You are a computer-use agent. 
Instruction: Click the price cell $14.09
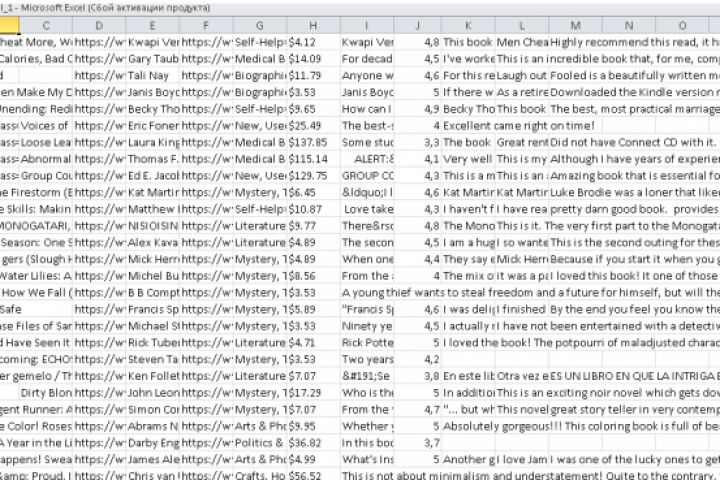(x=314, y=59)
